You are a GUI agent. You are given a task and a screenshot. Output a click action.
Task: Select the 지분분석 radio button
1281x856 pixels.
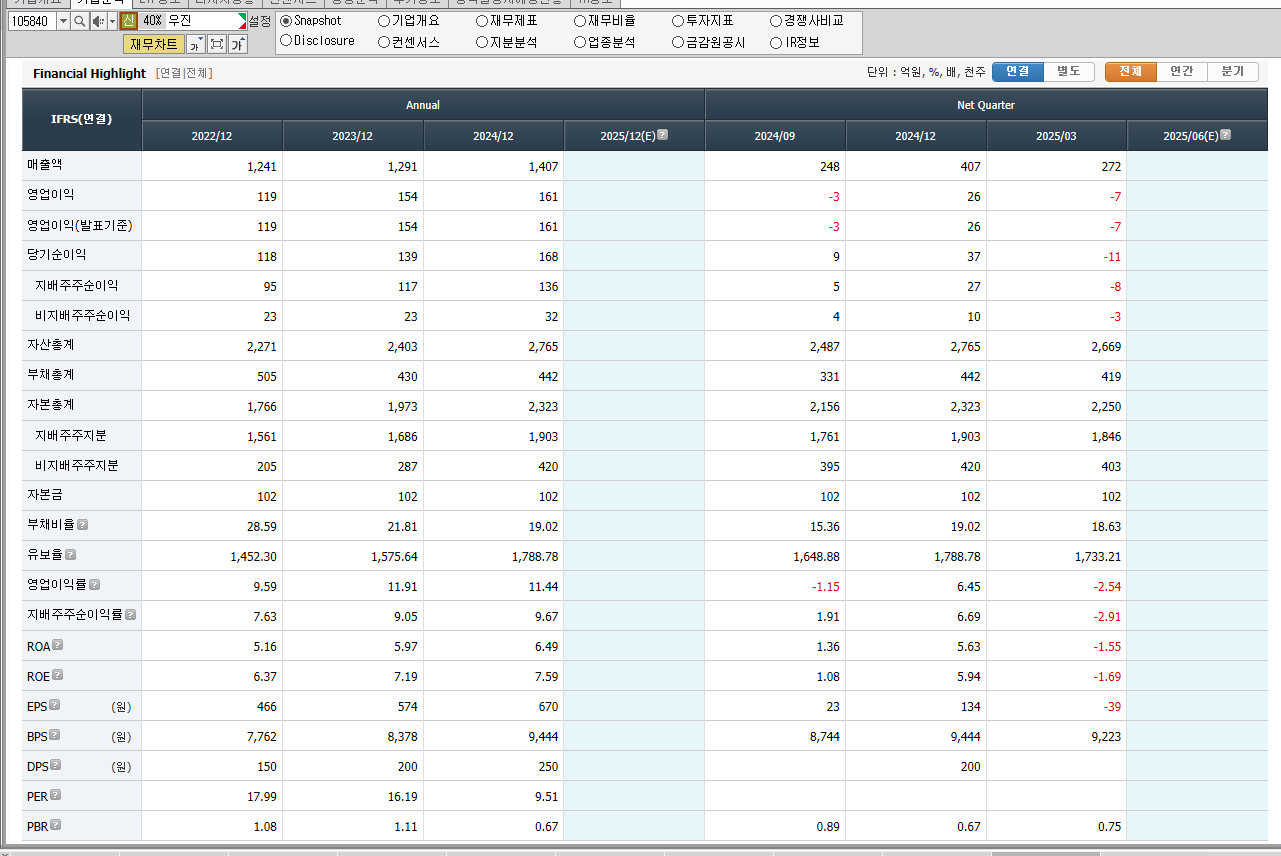(483, 42)
